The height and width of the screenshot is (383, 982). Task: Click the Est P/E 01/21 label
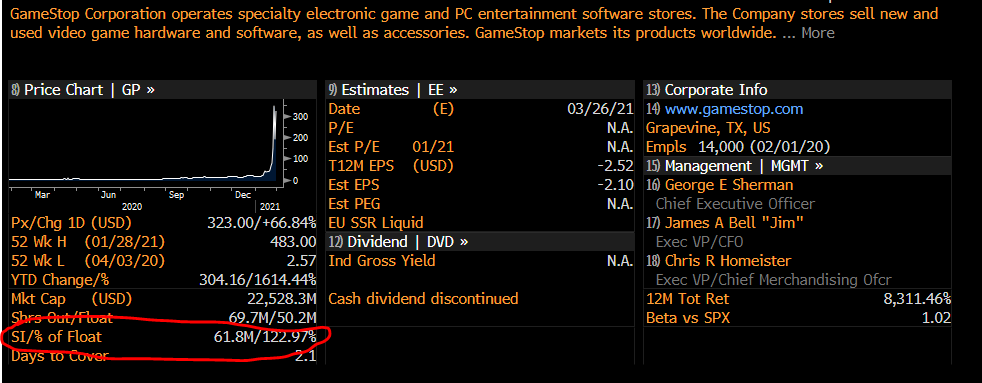[391, 147]
